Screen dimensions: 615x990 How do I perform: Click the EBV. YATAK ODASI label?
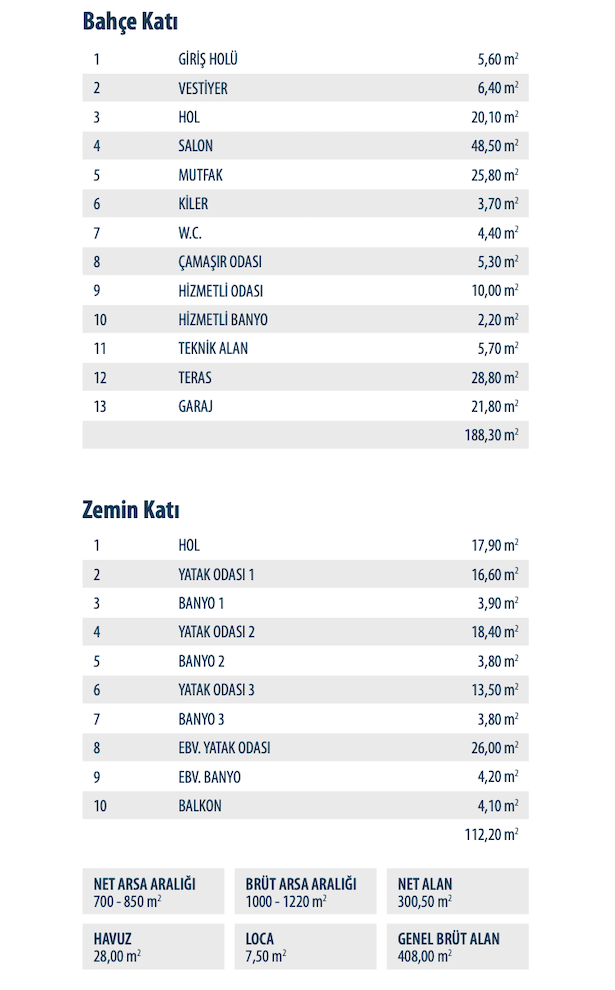pyautogui.click(x=224, y=748)
